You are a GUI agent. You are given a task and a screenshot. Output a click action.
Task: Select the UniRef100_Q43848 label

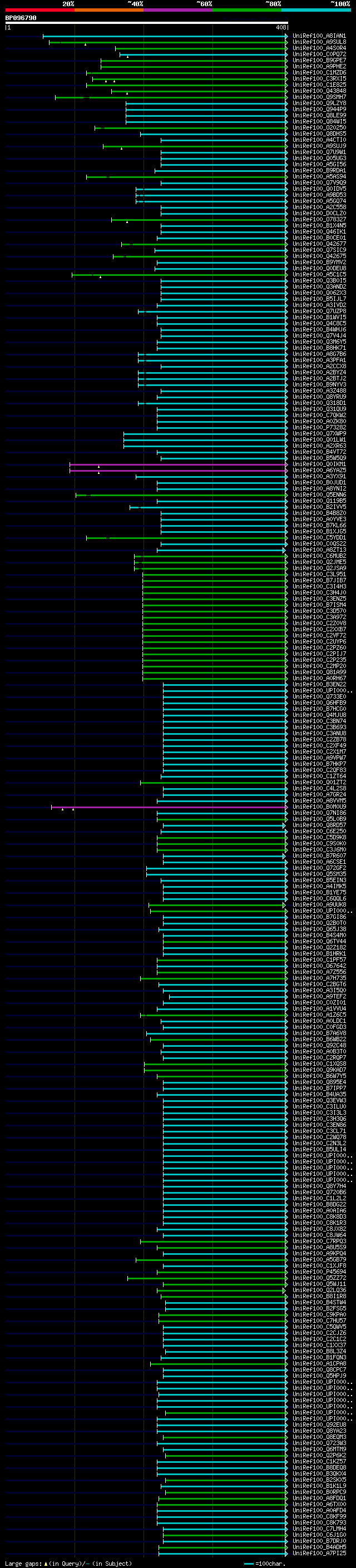(x=319, y=91)
